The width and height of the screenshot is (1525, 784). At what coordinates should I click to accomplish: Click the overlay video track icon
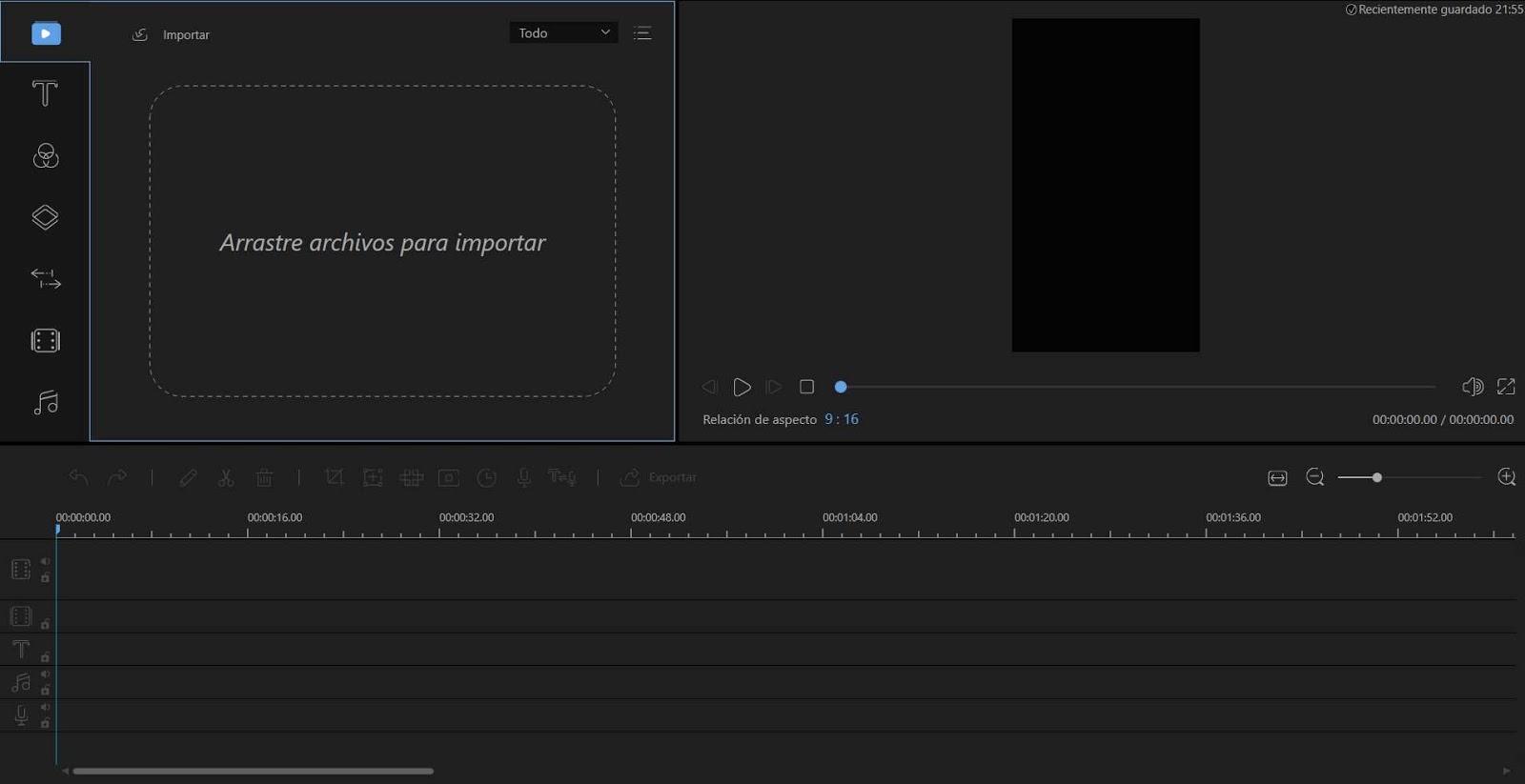[x=21, y=616]
